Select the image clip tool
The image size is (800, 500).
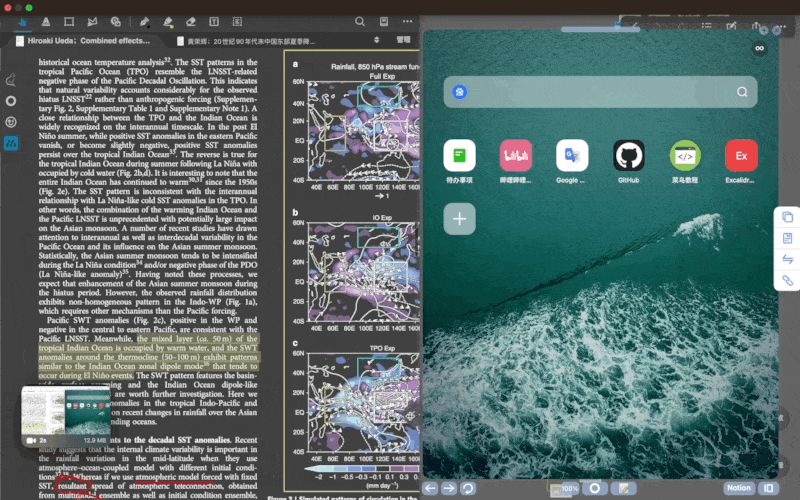(x=116, y=21)
